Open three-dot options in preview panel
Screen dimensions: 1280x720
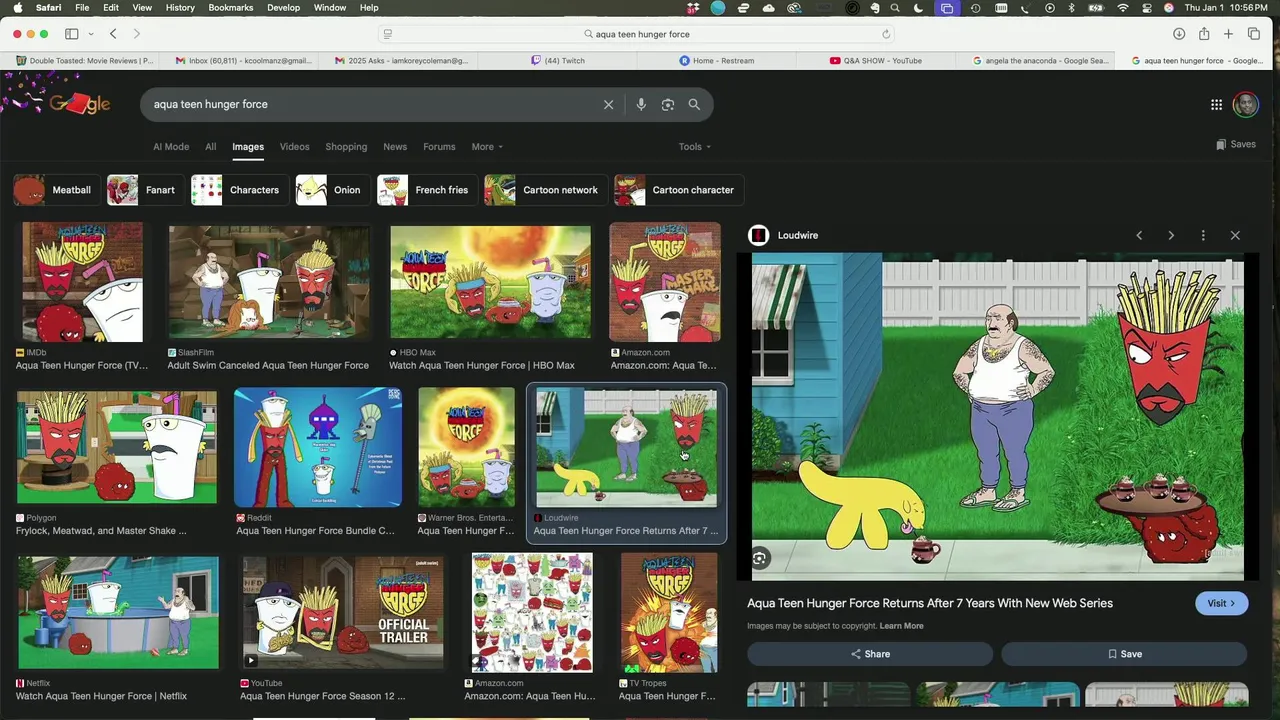tap(1203, 235)
